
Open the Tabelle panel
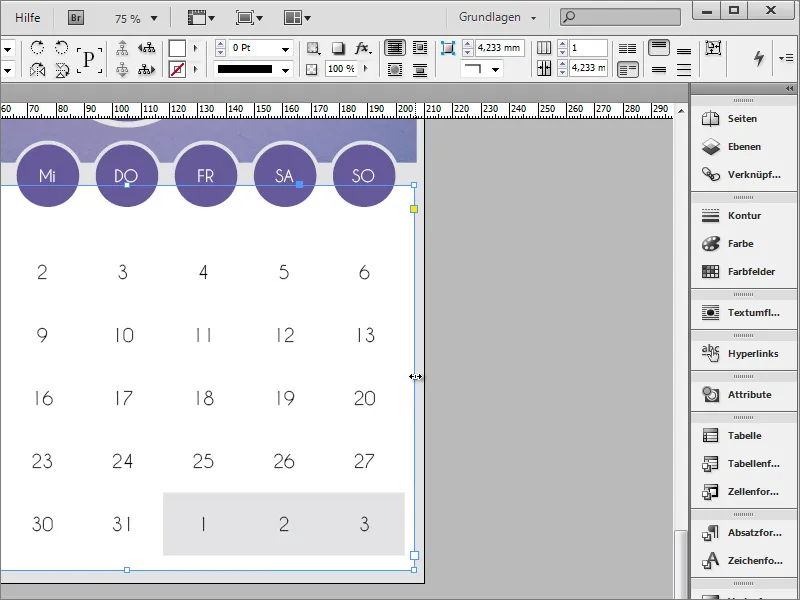(743, 436)
